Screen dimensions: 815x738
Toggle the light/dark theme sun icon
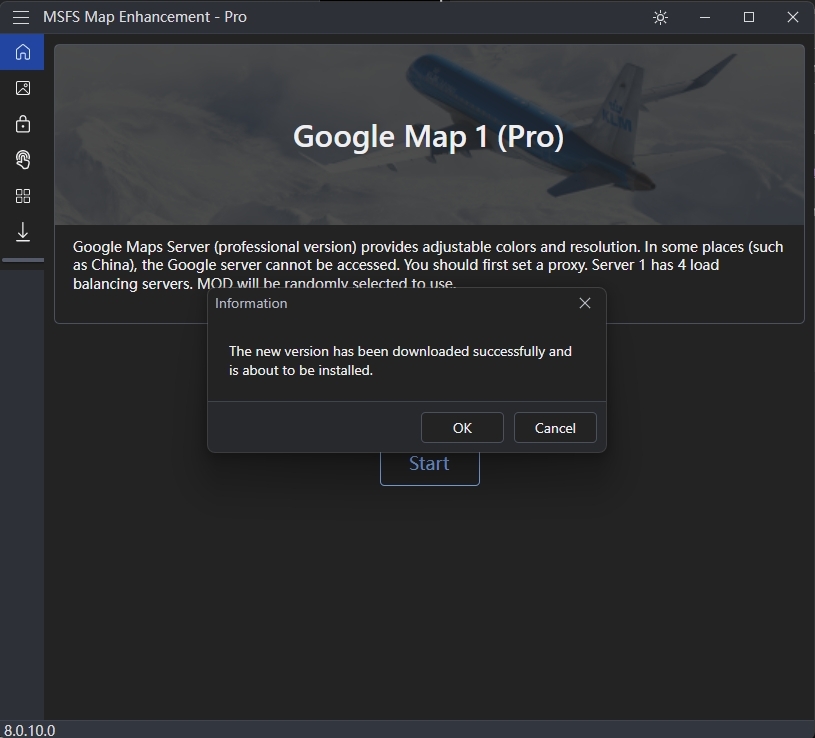[660, 17]
